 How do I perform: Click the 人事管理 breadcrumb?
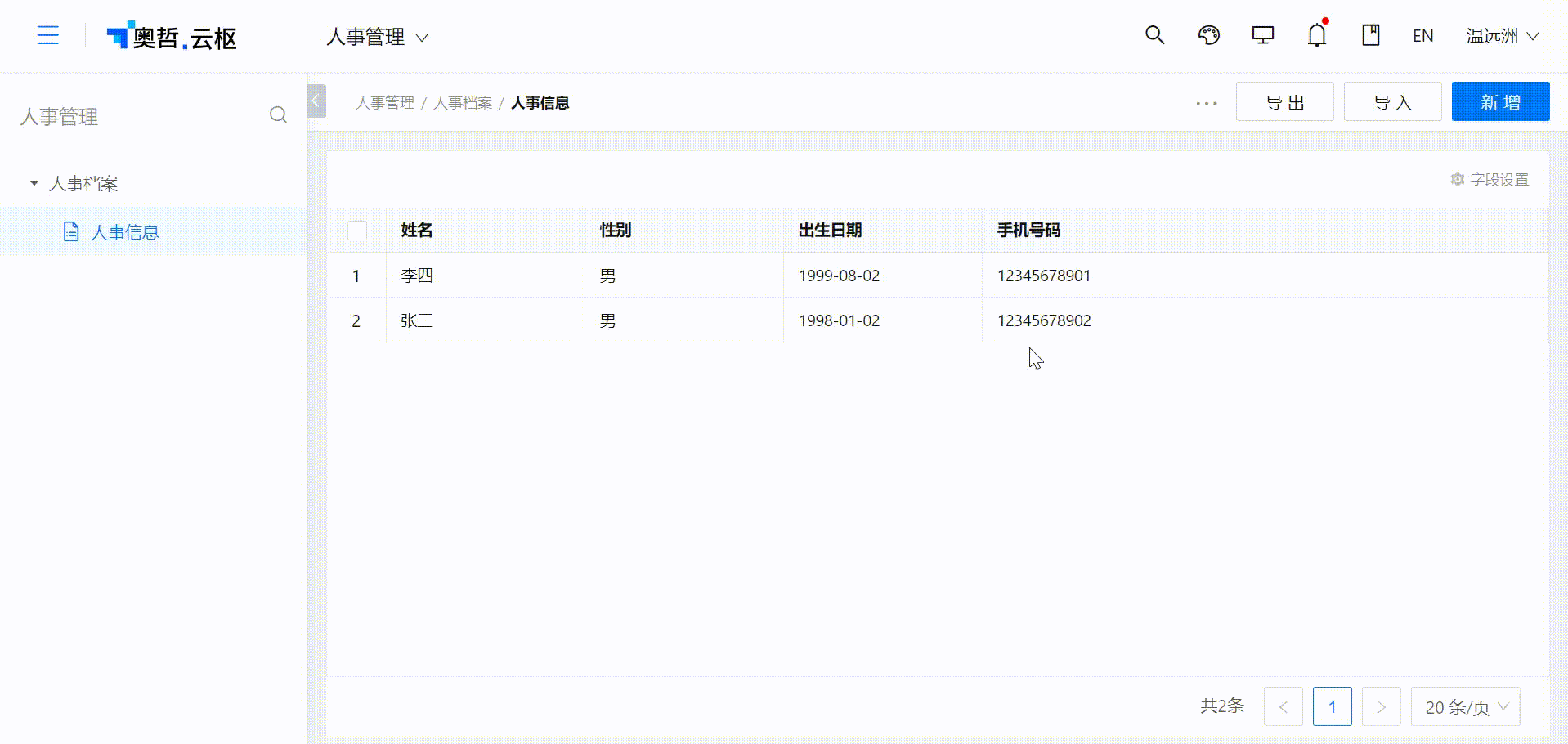click(385, 103)
